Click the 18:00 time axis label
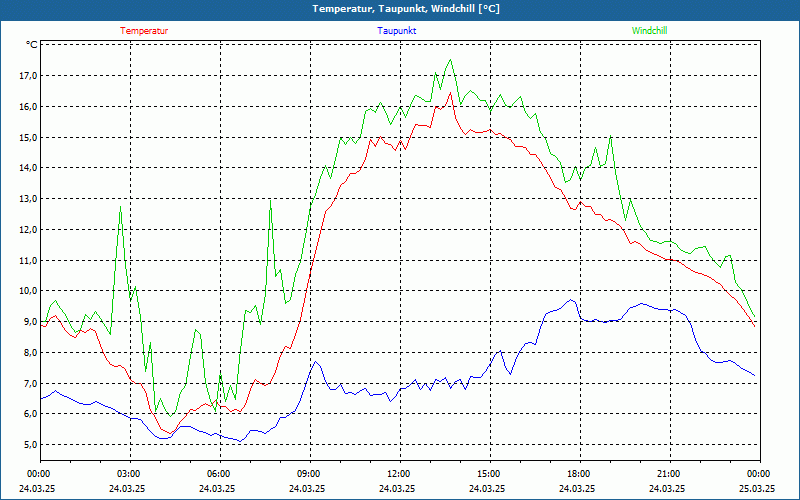 tap(578, 473)
